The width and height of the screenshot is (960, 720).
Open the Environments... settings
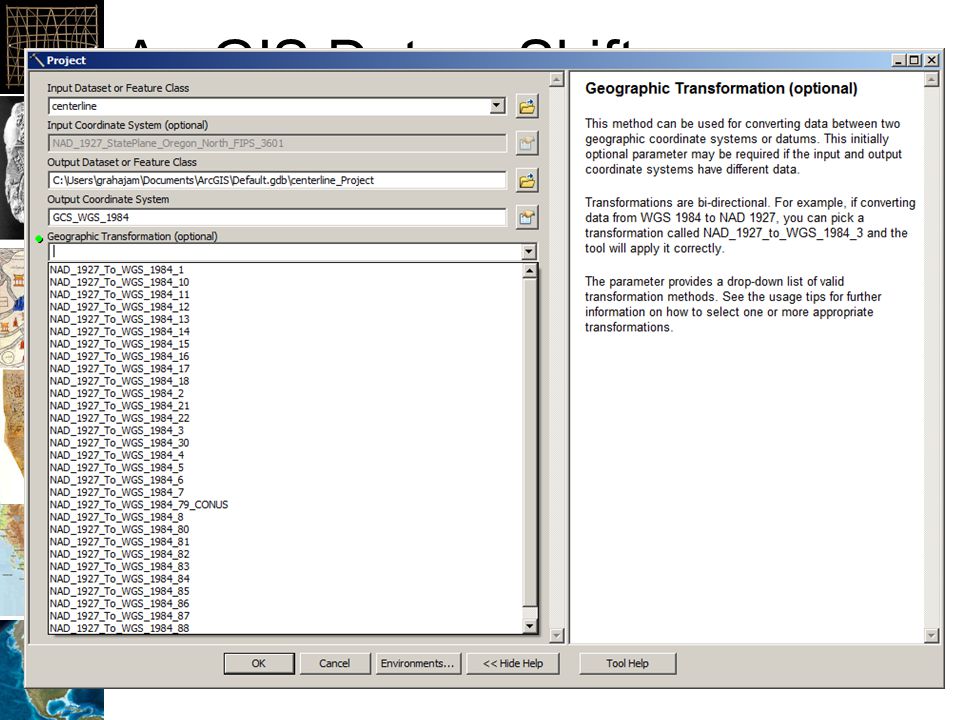[x=417, y=663]
